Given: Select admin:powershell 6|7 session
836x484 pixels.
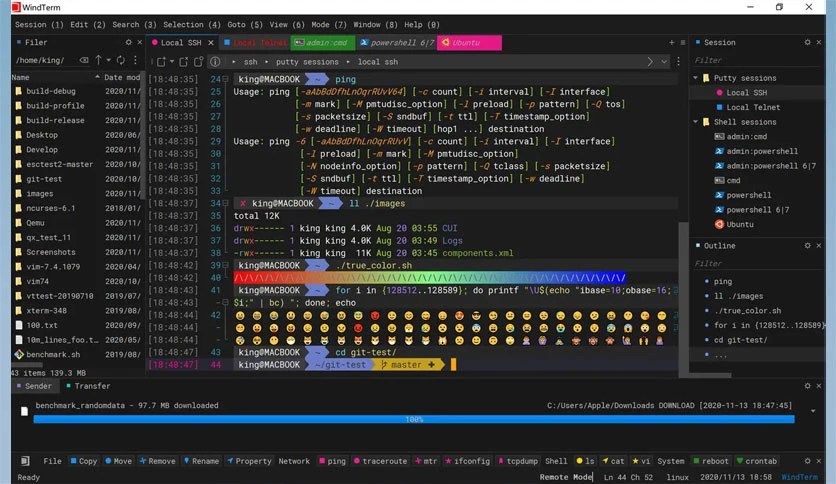Looking at the screenshot, I should coord(771,166).
